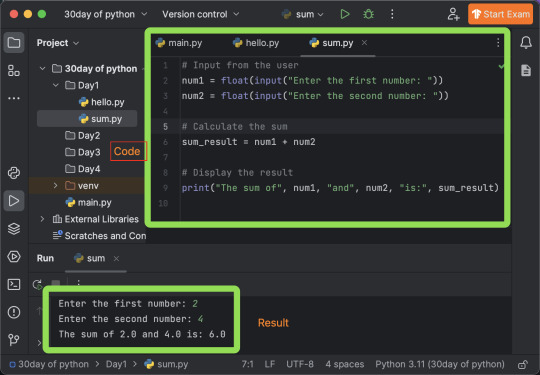Viewport: 540px width, 375px height.
Task: Select hello.py in the project tree
Action: pos(102,102)
